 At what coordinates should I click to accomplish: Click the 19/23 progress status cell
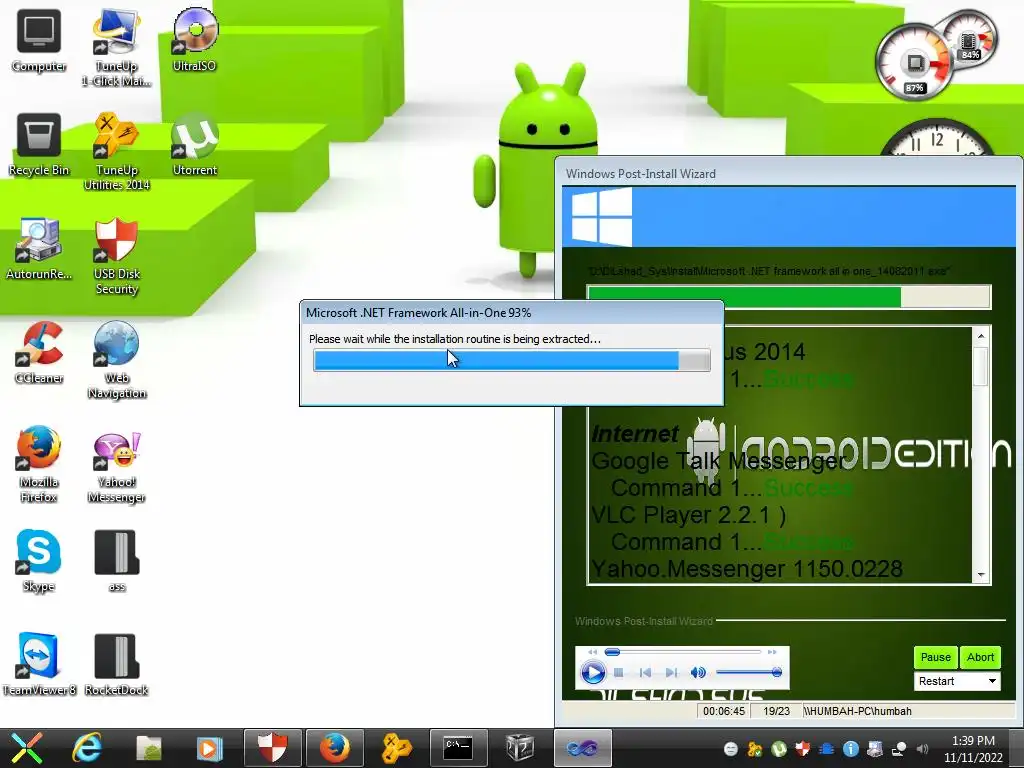(776, 711)
